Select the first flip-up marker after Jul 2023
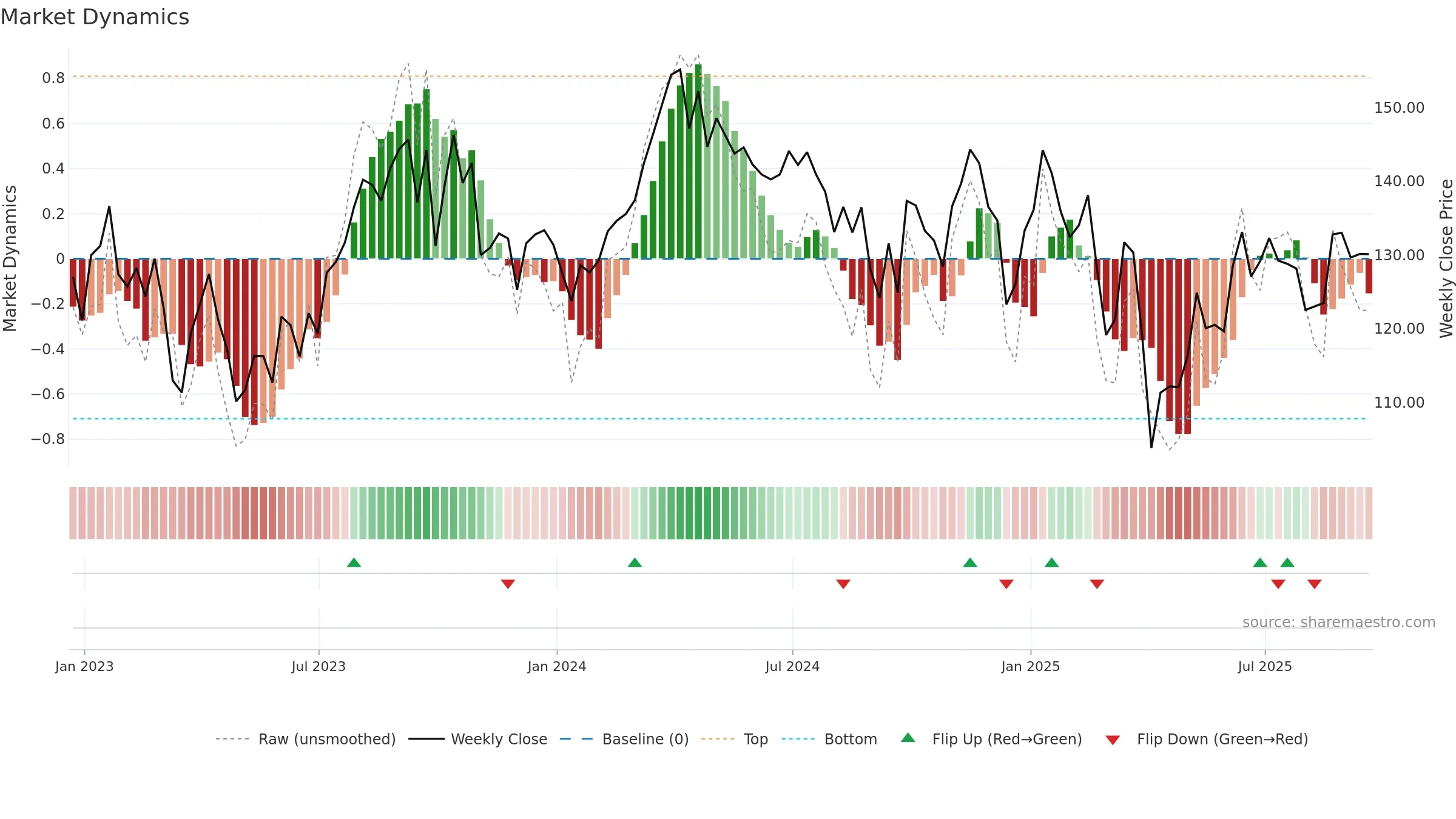 [x=354, y=562]
